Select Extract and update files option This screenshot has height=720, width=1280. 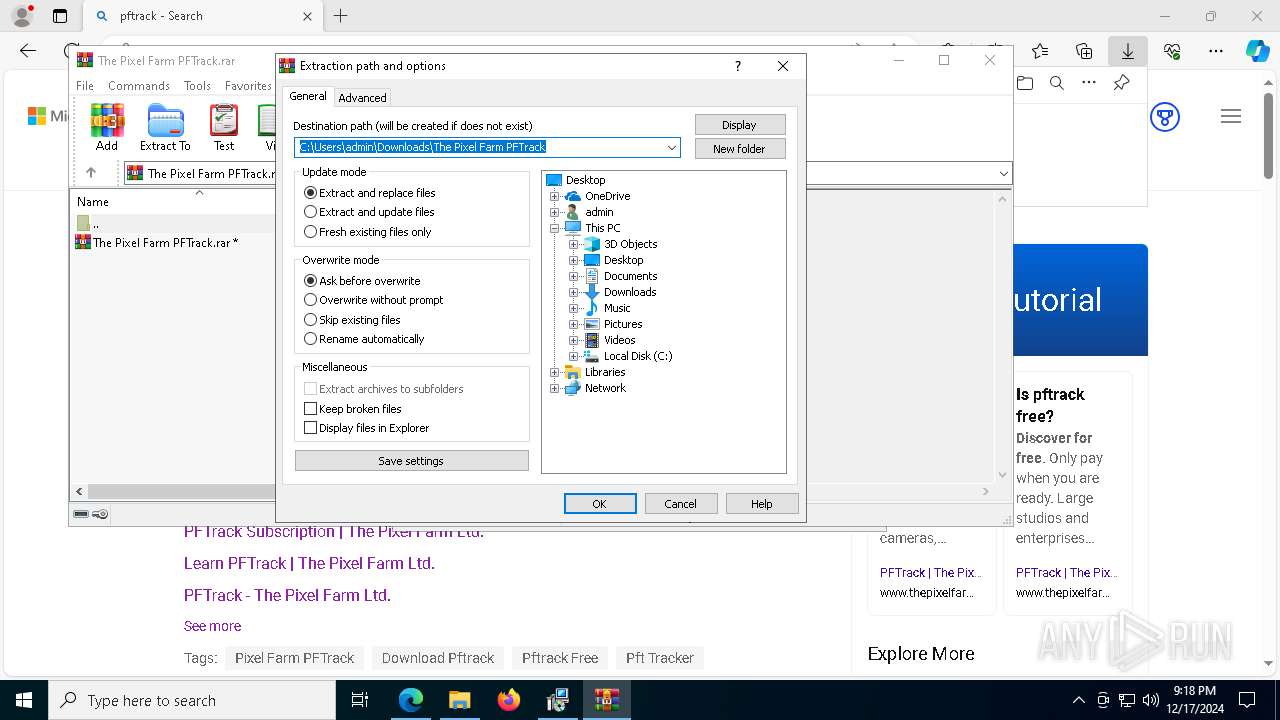pyautogui.click(x=369, y=212)
